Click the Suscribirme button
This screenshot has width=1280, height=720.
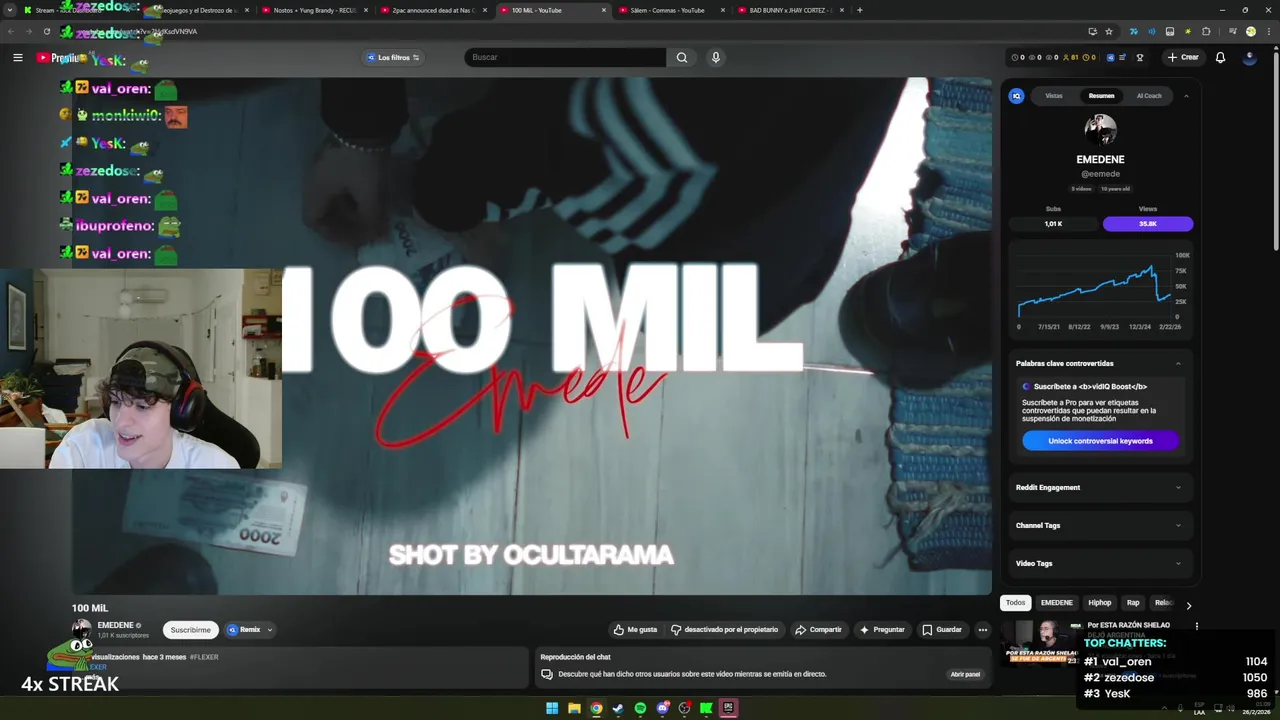tap(190, 630)
